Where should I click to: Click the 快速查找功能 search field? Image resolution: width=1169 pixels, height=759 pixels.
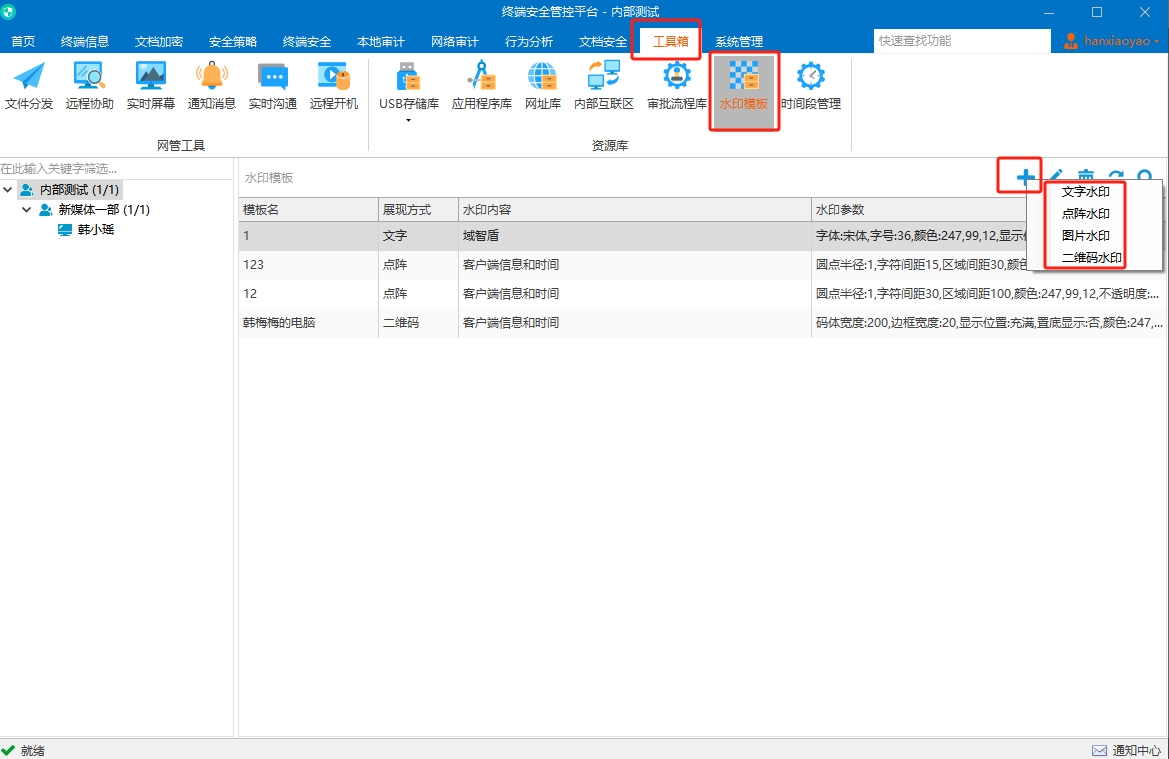(x=962, y=41)
